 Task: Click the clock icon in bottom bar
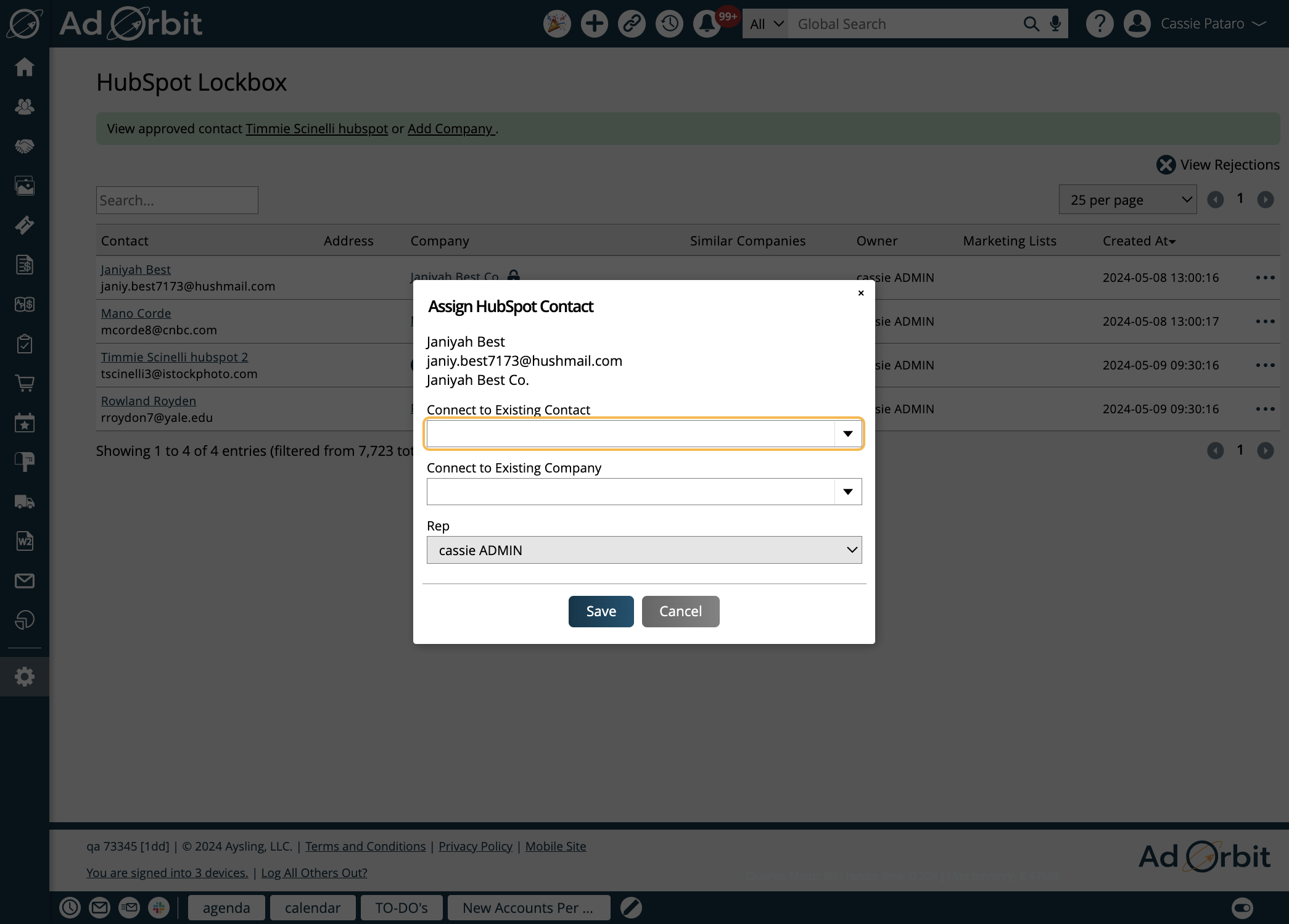pos(70,907)
